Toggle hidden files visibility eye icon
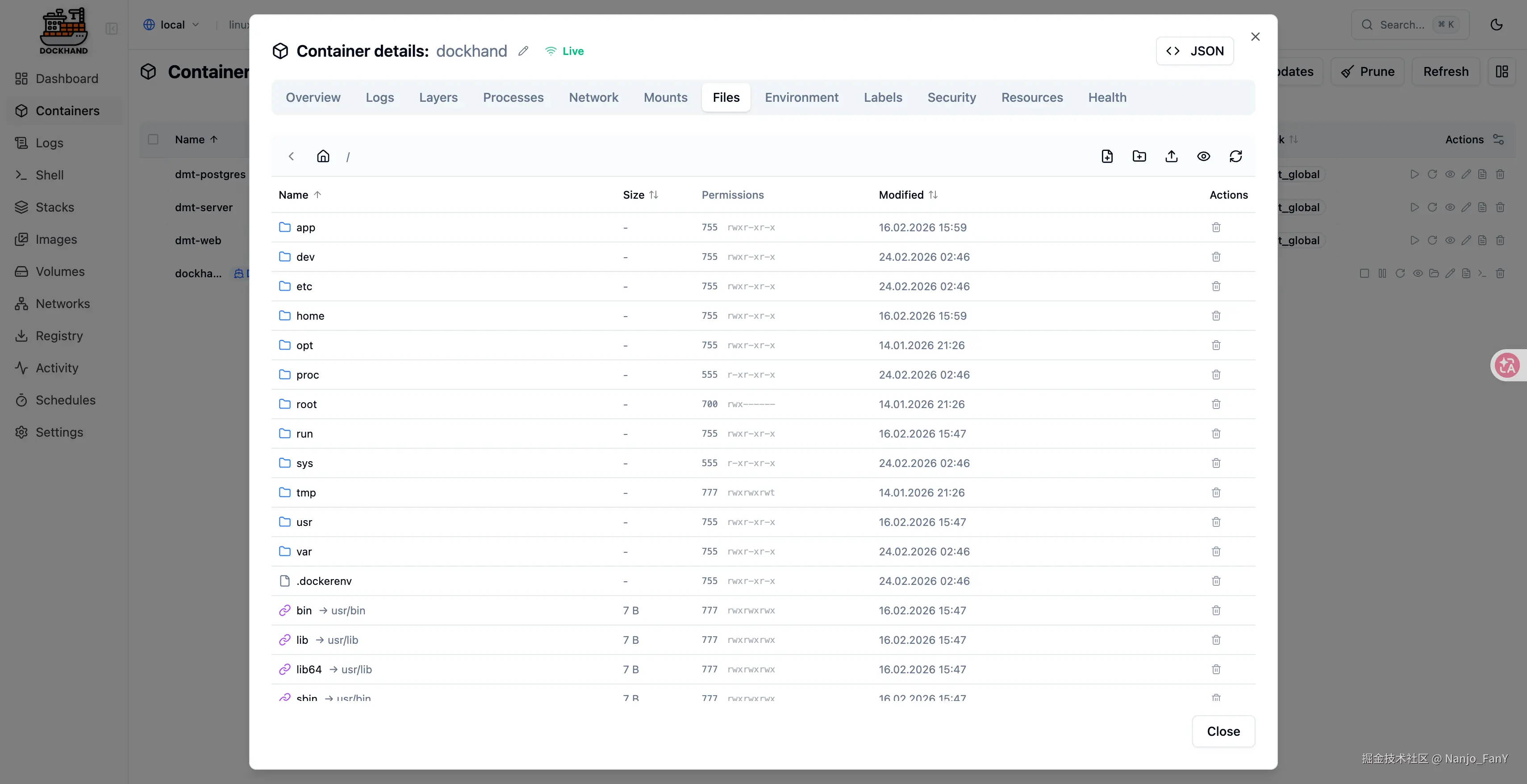Screen dimensions: 1527x784 pos(1203,156)
